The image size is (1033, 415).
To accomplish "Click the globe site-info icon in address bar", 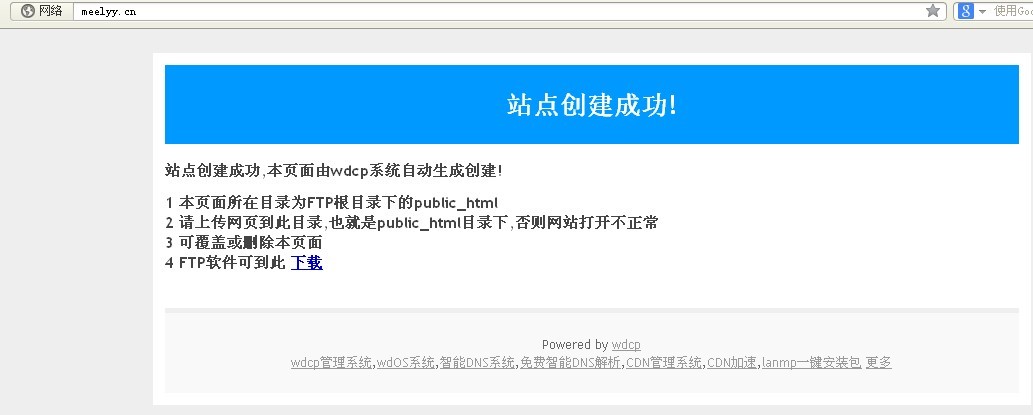I will point(28,11).
